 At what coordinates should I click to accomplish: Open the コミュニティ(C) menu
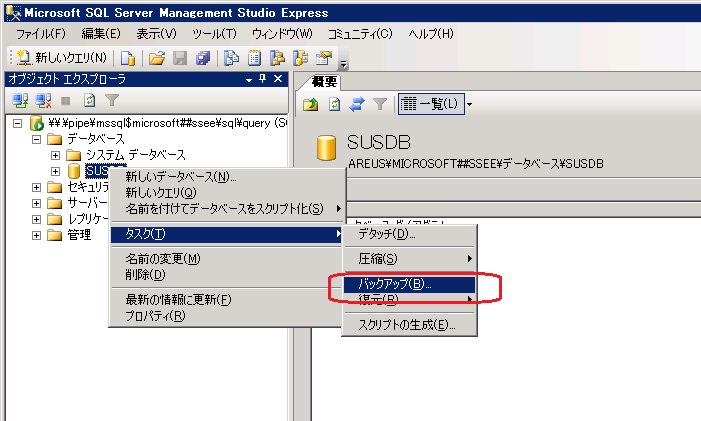click(360, 34)
